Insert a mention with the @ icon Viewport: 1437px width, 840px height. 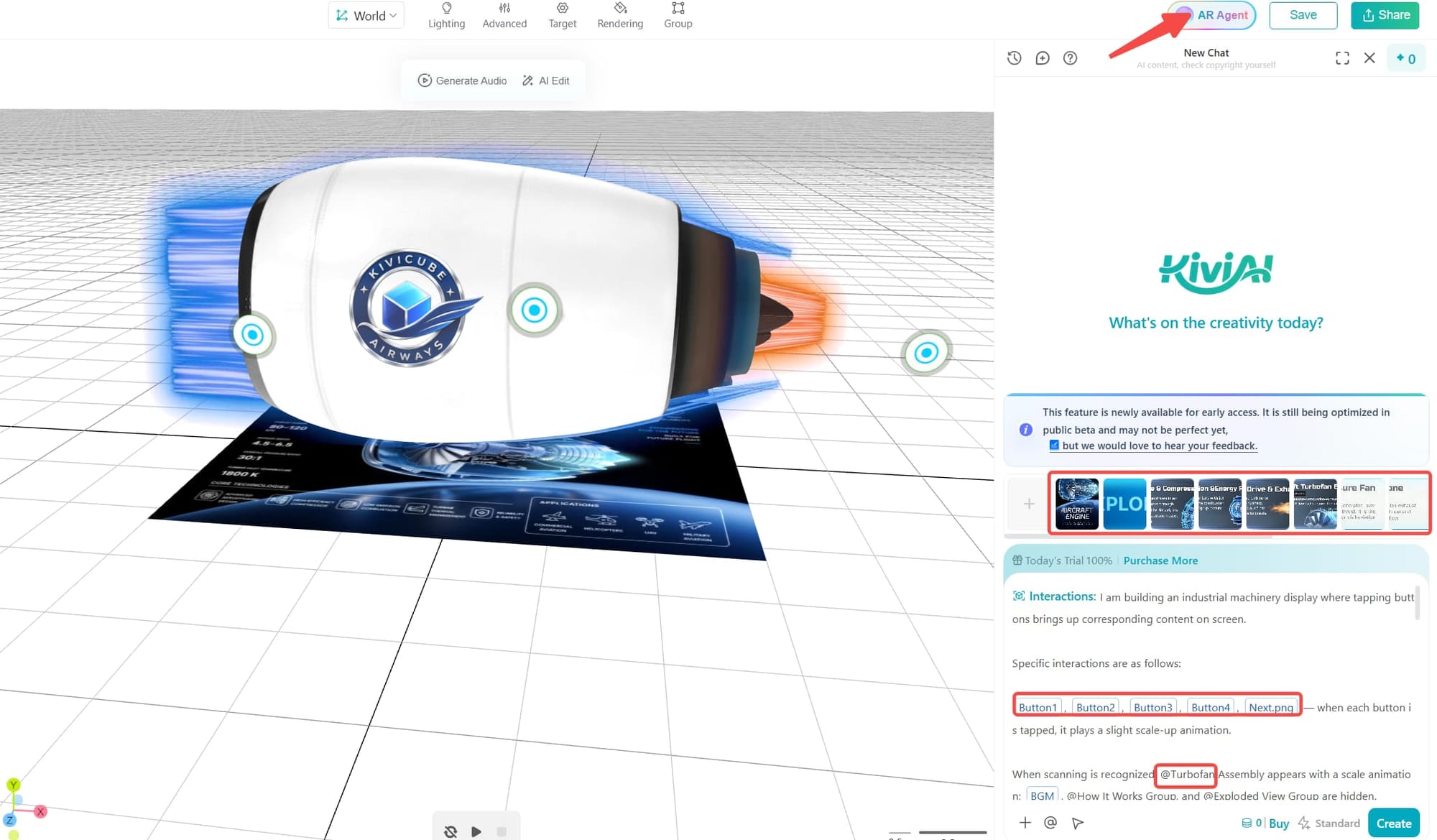point(1050,823)
